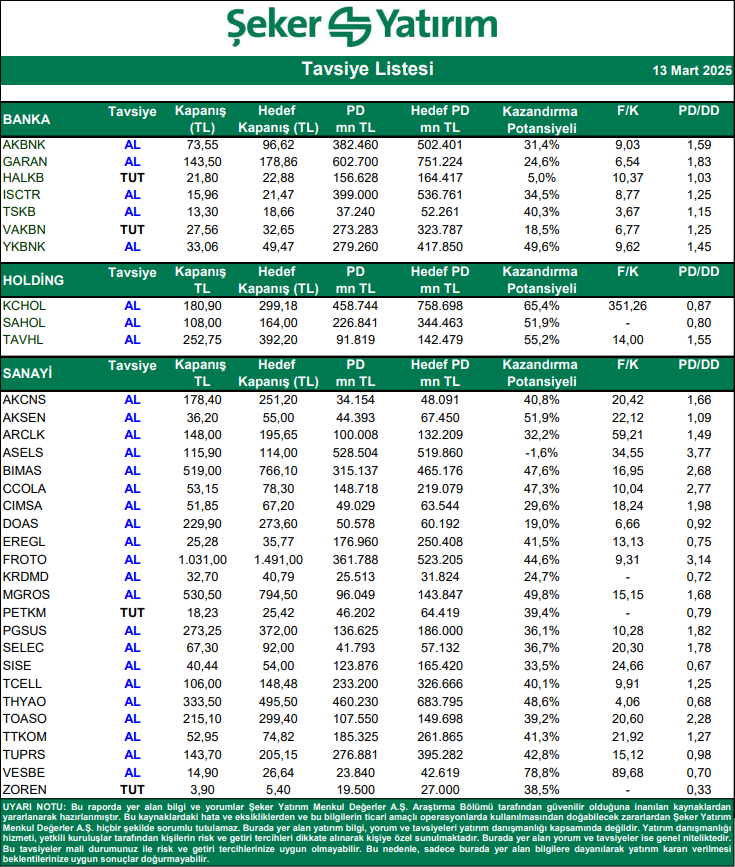This screenshot has width=735, height=867.
Task: Click the F/K value 351,26 for KCHOL
Action: pyautogui.click(x=629, y=305)
